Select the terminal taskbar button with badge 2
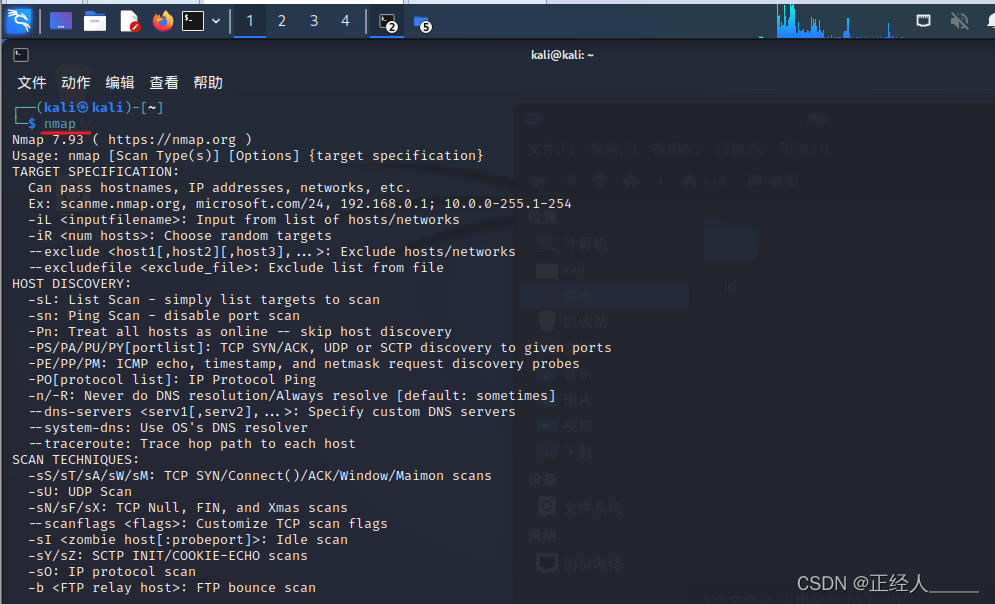 point(387,22)
